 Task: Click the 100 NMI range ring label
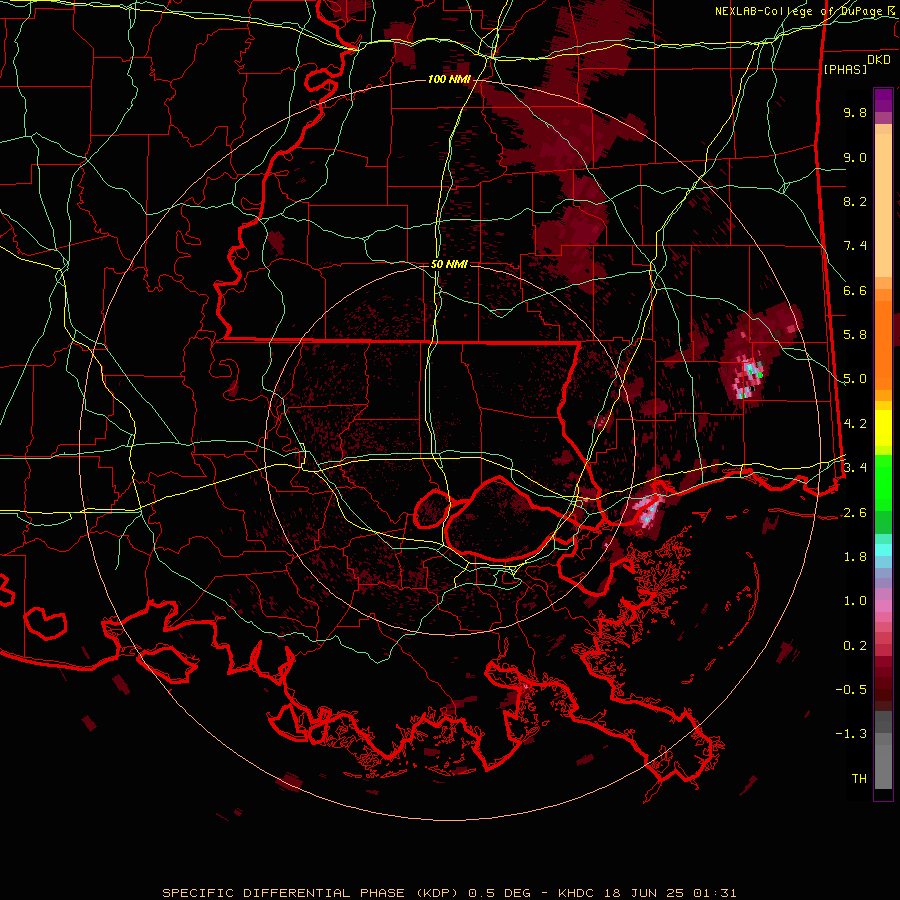(449, 79)
